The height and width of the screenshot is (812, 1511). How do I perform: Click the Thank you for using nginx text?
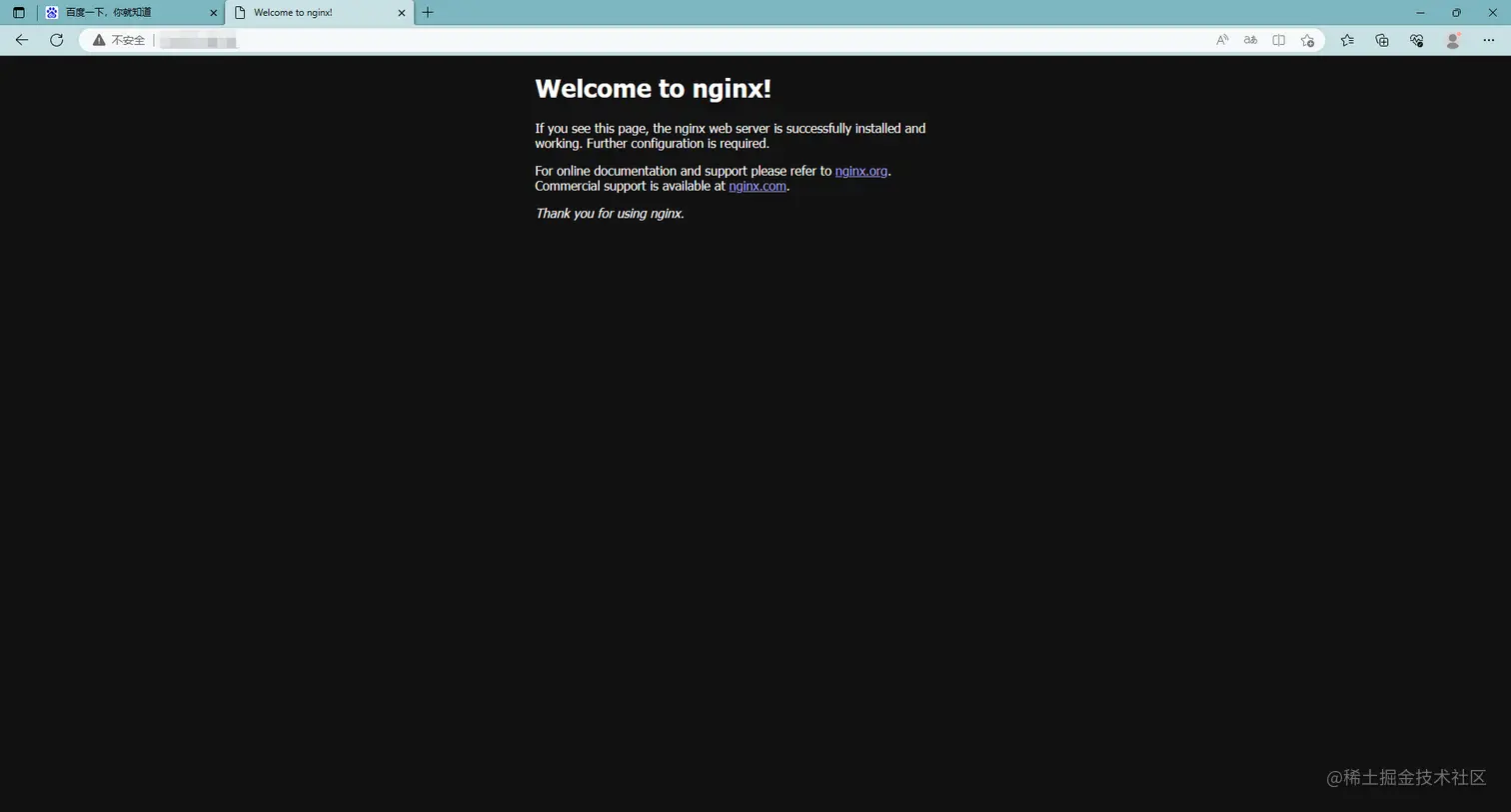coord(610,213)
